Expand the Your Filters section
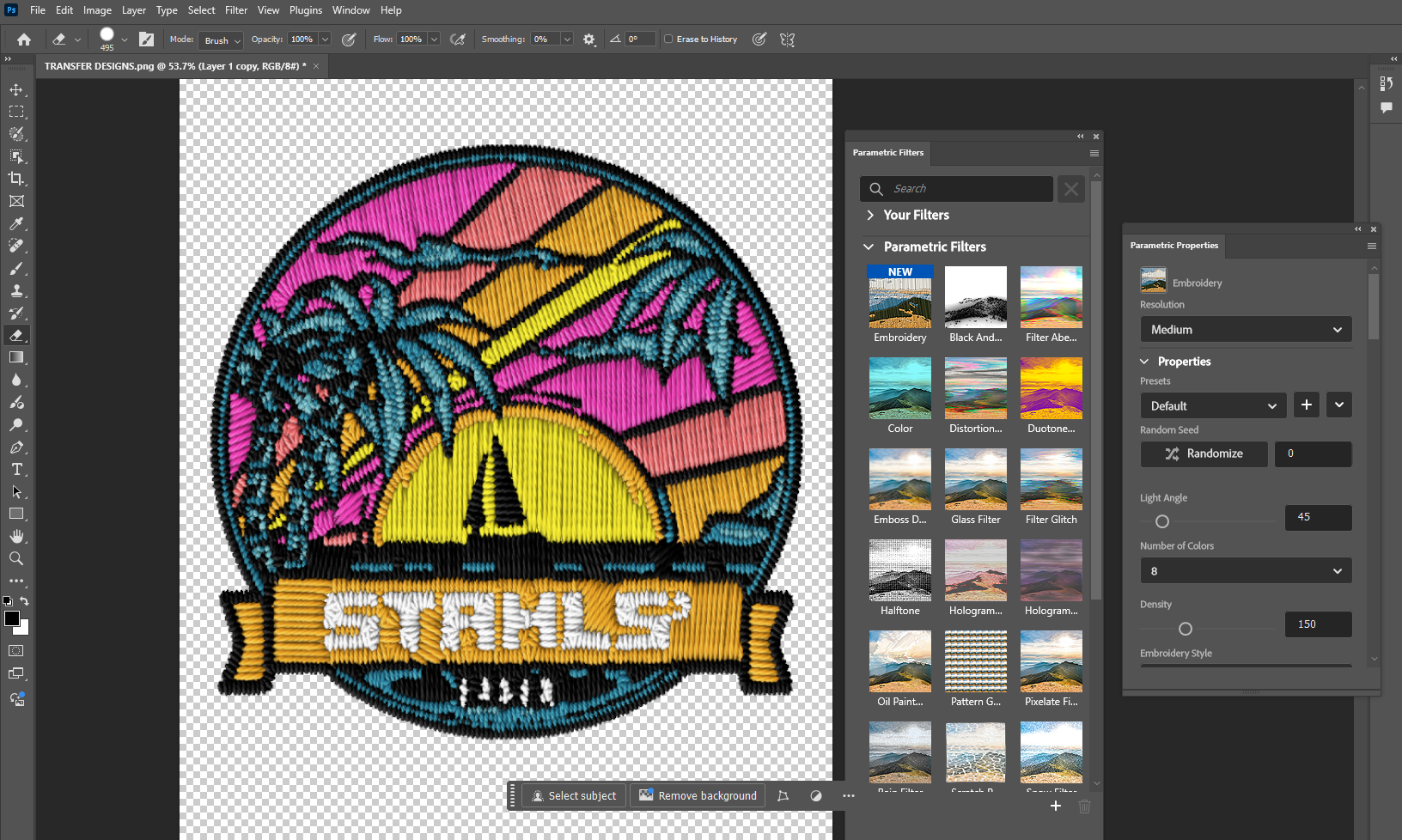 (870, 215)
